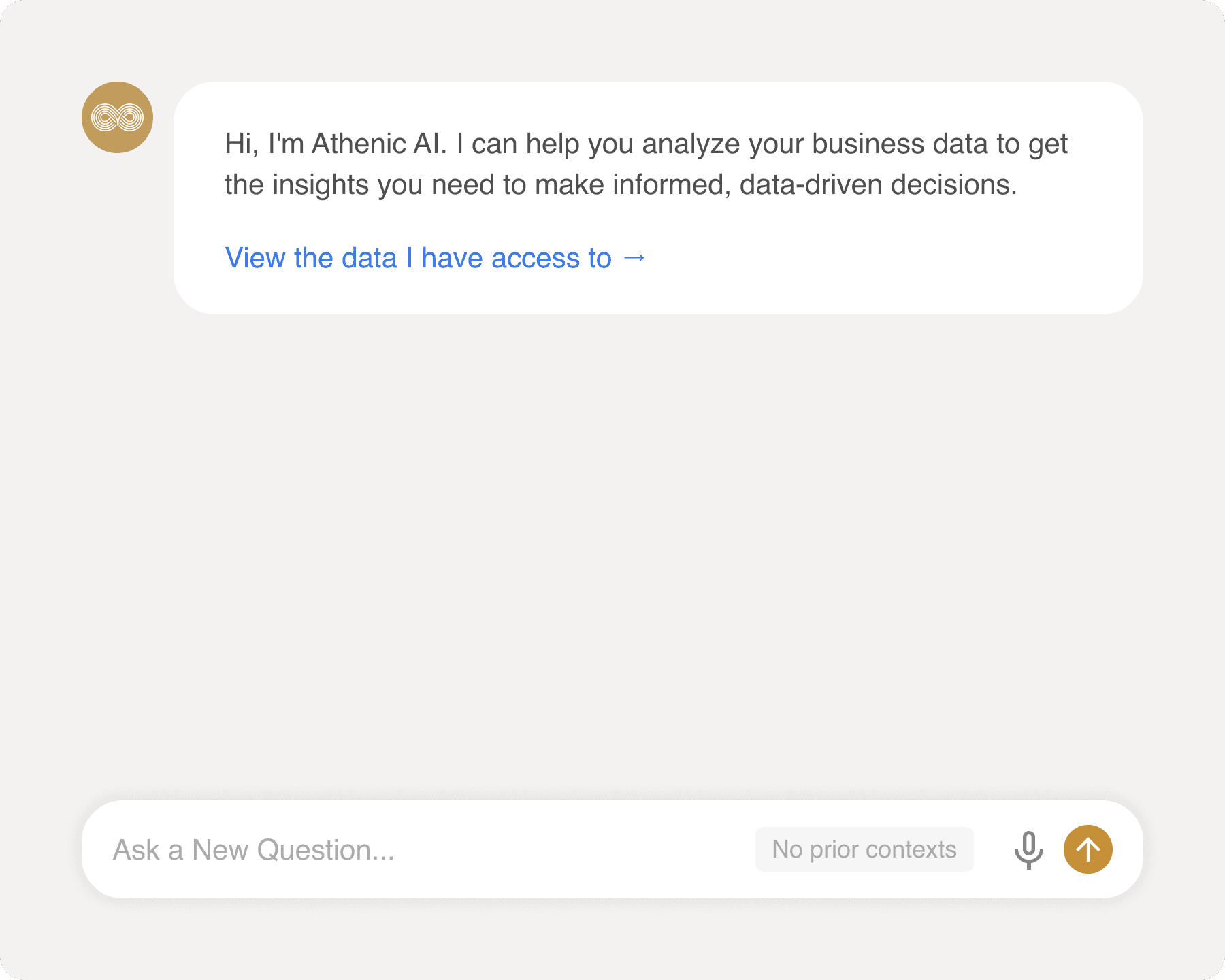Activate dictation via the mic icon
The image size is (1225, 980).
(1028, 849)
